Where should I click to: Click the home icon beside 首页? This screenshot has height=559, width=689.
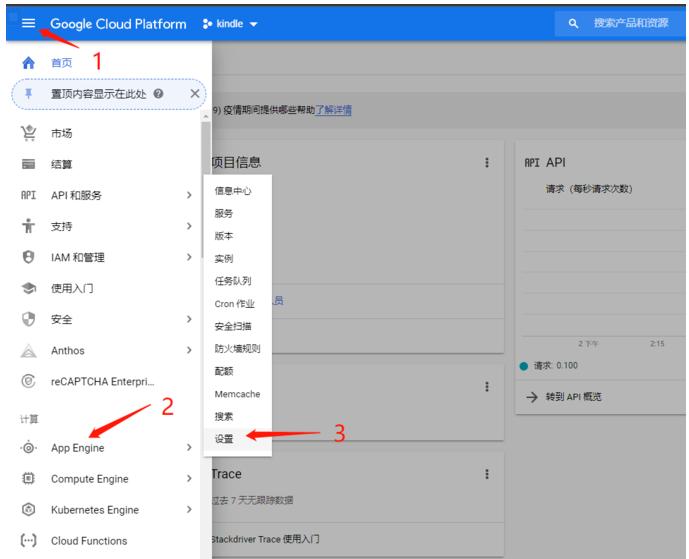point(29,63)
